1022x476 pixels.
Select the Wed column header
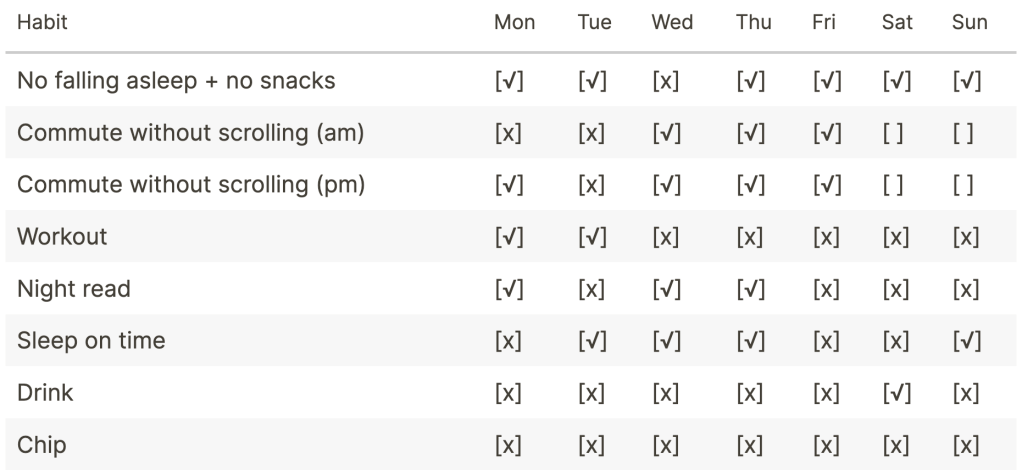672,23
